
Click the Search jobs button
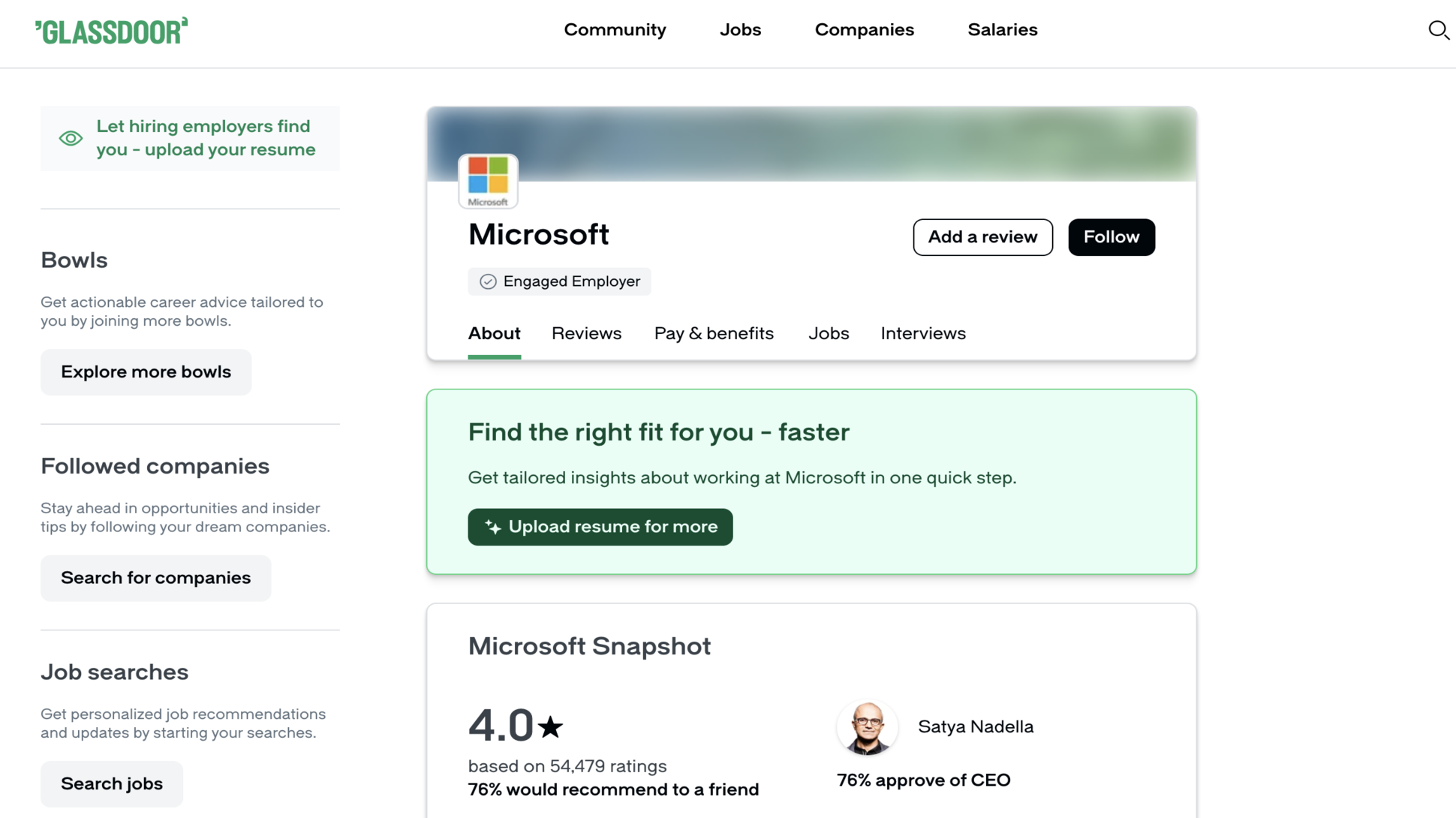(112, 783)
